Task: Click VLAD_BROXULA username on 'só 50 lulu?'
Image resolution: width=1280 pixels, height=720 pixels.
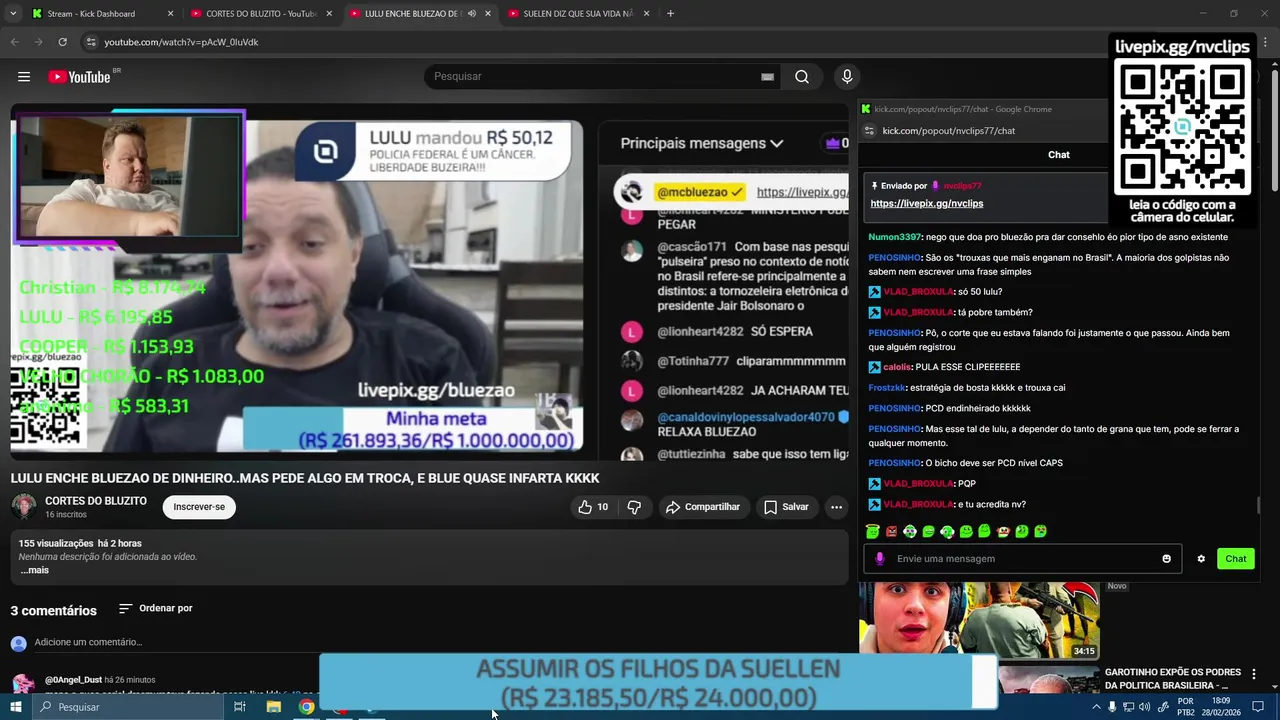Action: [918, 292]
